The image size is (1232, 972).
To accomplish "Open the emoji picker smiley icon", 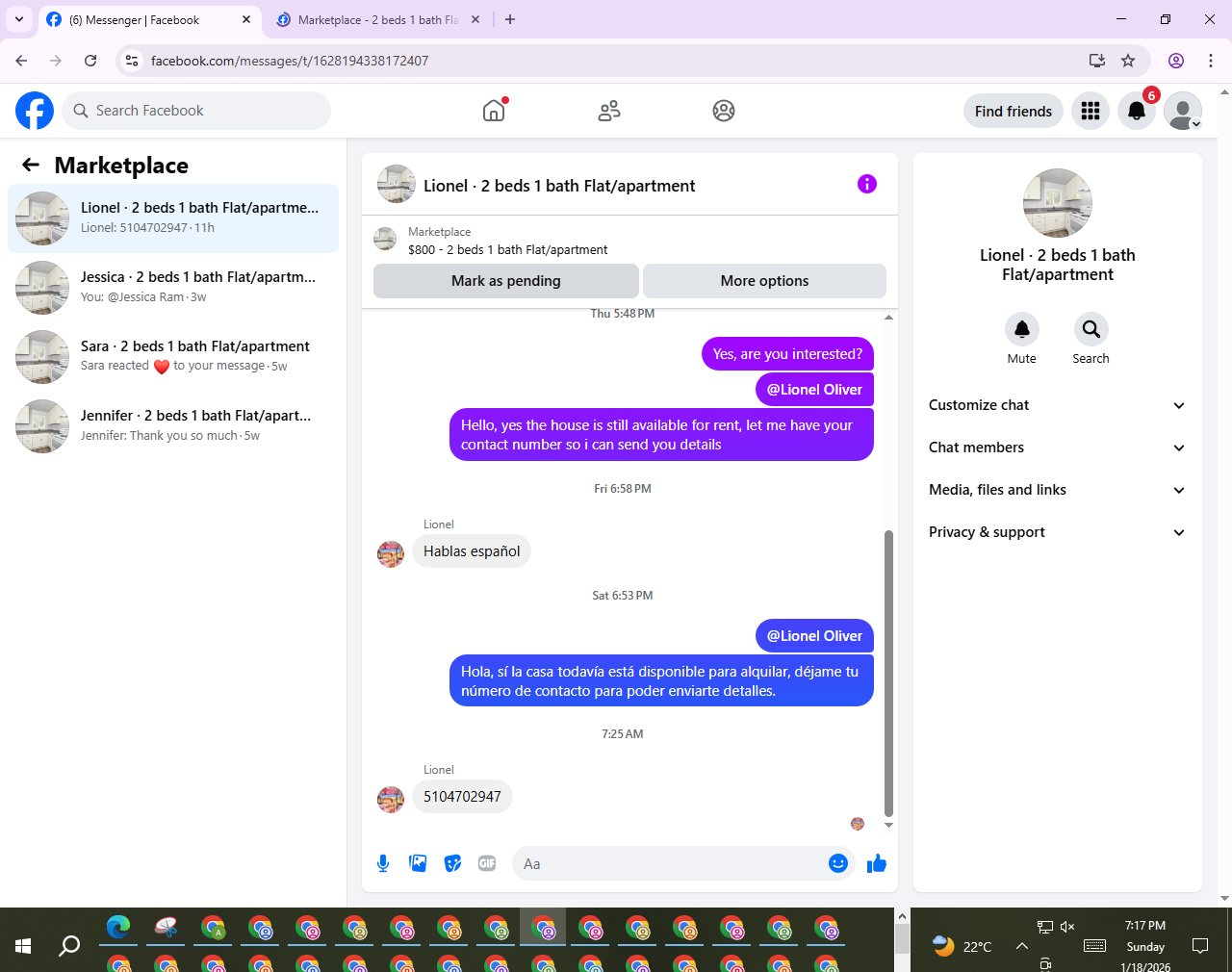I will (x=838, y=863).
